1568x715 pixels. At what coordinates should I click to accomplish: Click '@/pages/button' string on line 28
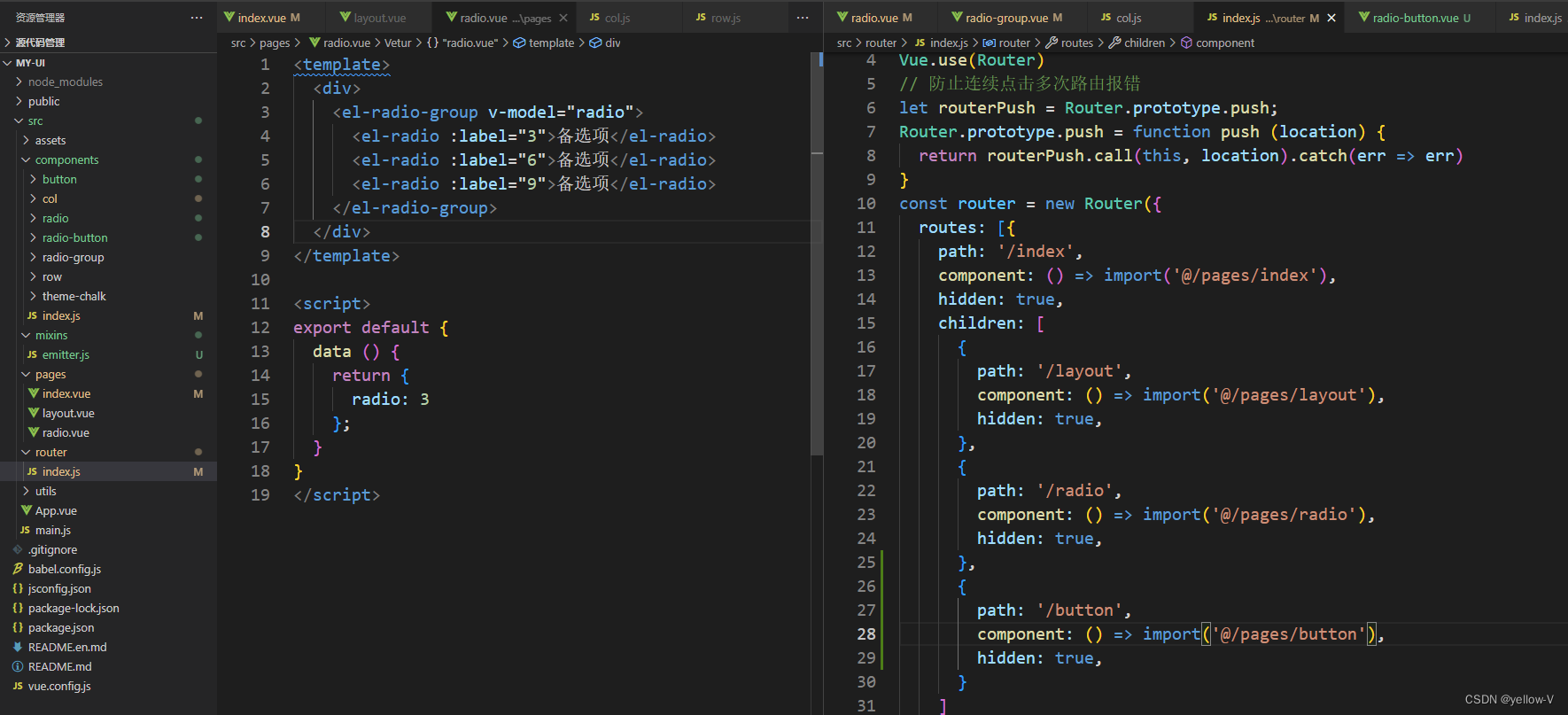pos(1289,634)
